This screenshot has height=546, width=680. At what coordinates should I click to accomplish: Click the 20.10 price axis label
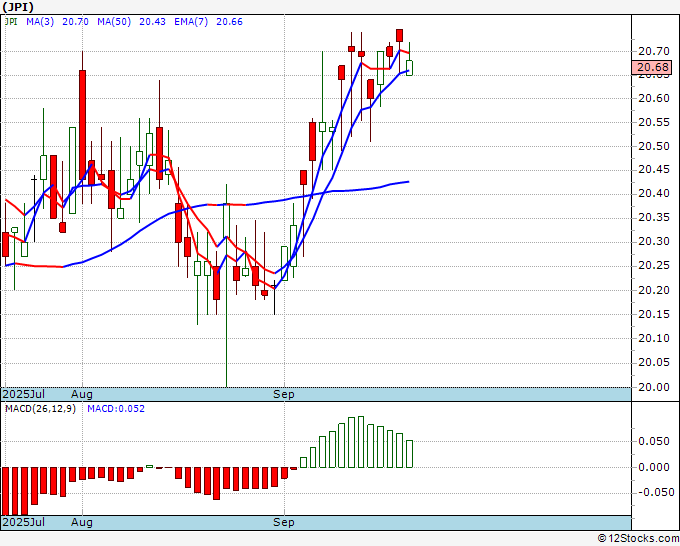click(654, 338)
